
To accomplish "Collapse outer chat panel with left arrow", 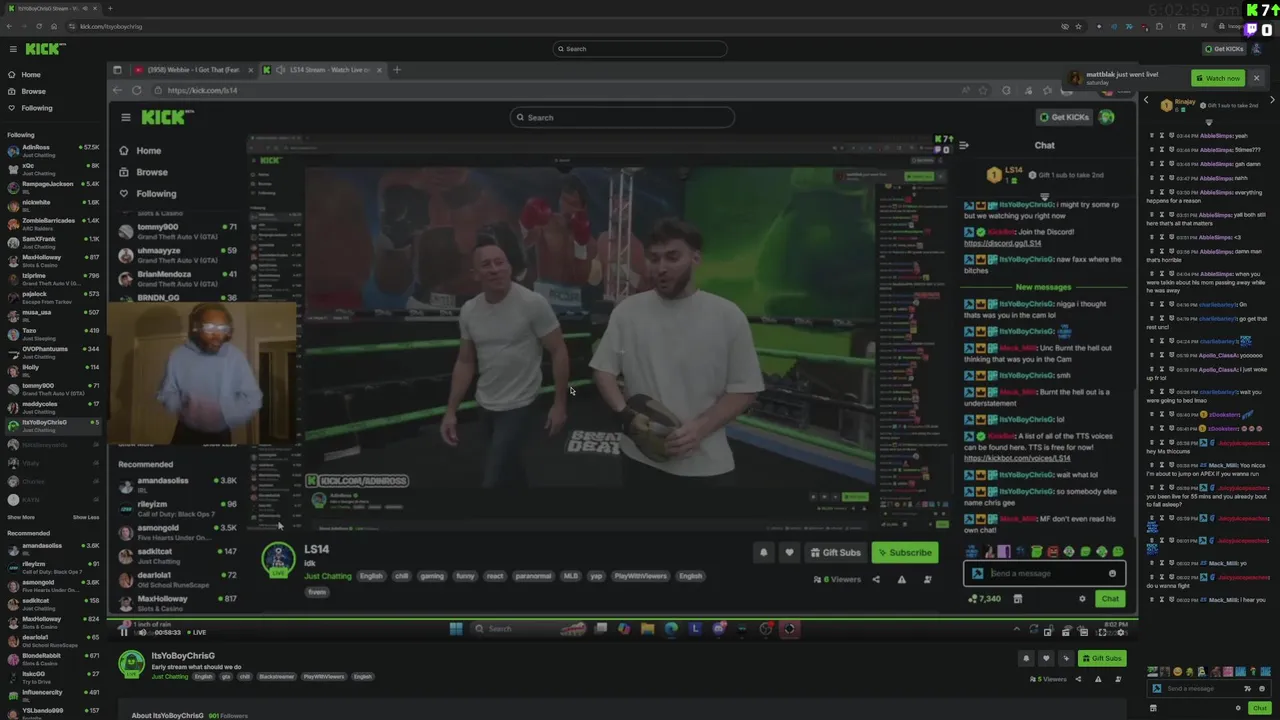I will tap(1147, 100).
